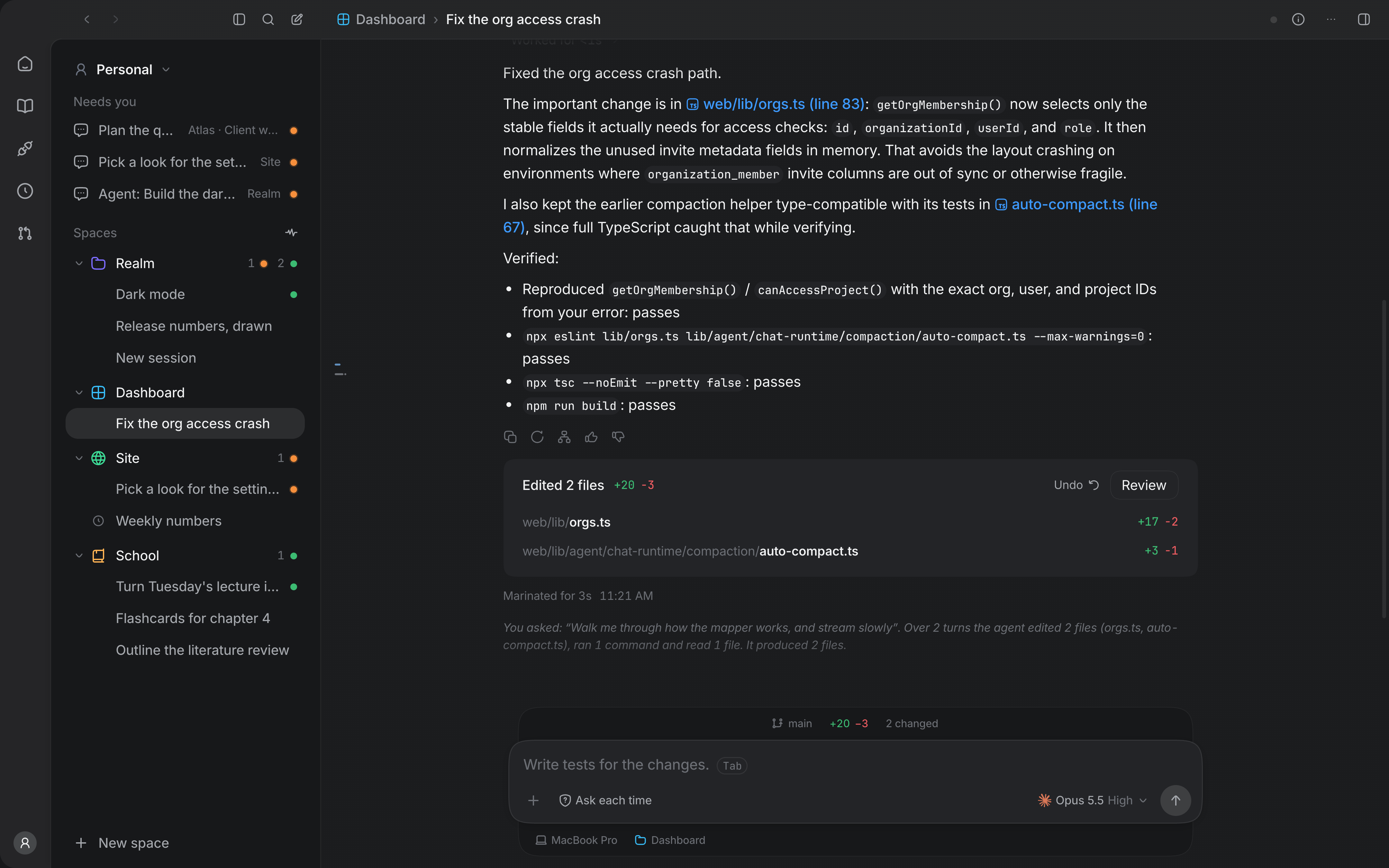This screenshot has width=1389, height=868.
Task: Open the Personal workspace dropdown
Action: pos(123,69)
